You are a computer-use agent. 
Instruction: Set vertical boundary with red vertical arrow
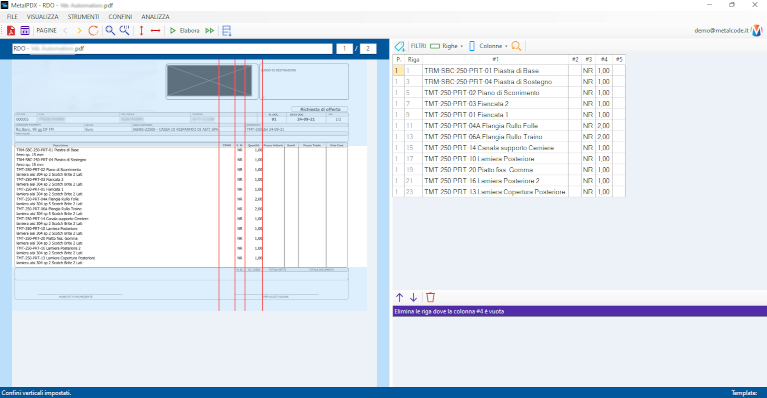click(x=141, y=31)
